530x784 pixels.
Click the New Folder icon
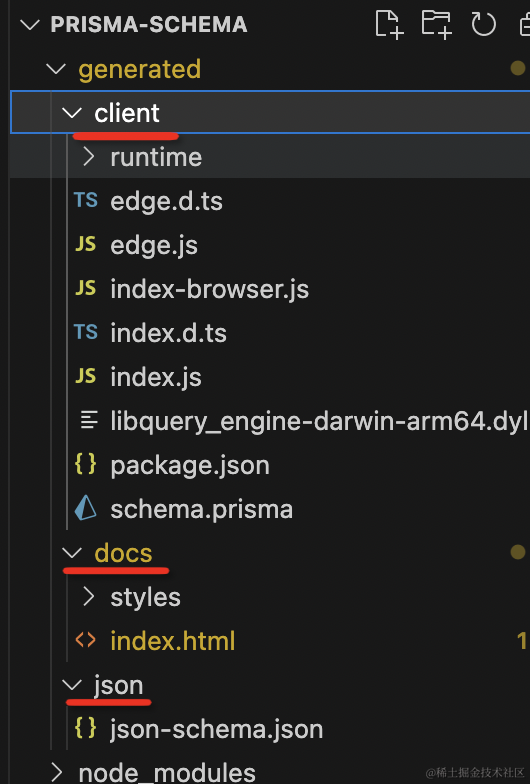(x=436, y=24)
